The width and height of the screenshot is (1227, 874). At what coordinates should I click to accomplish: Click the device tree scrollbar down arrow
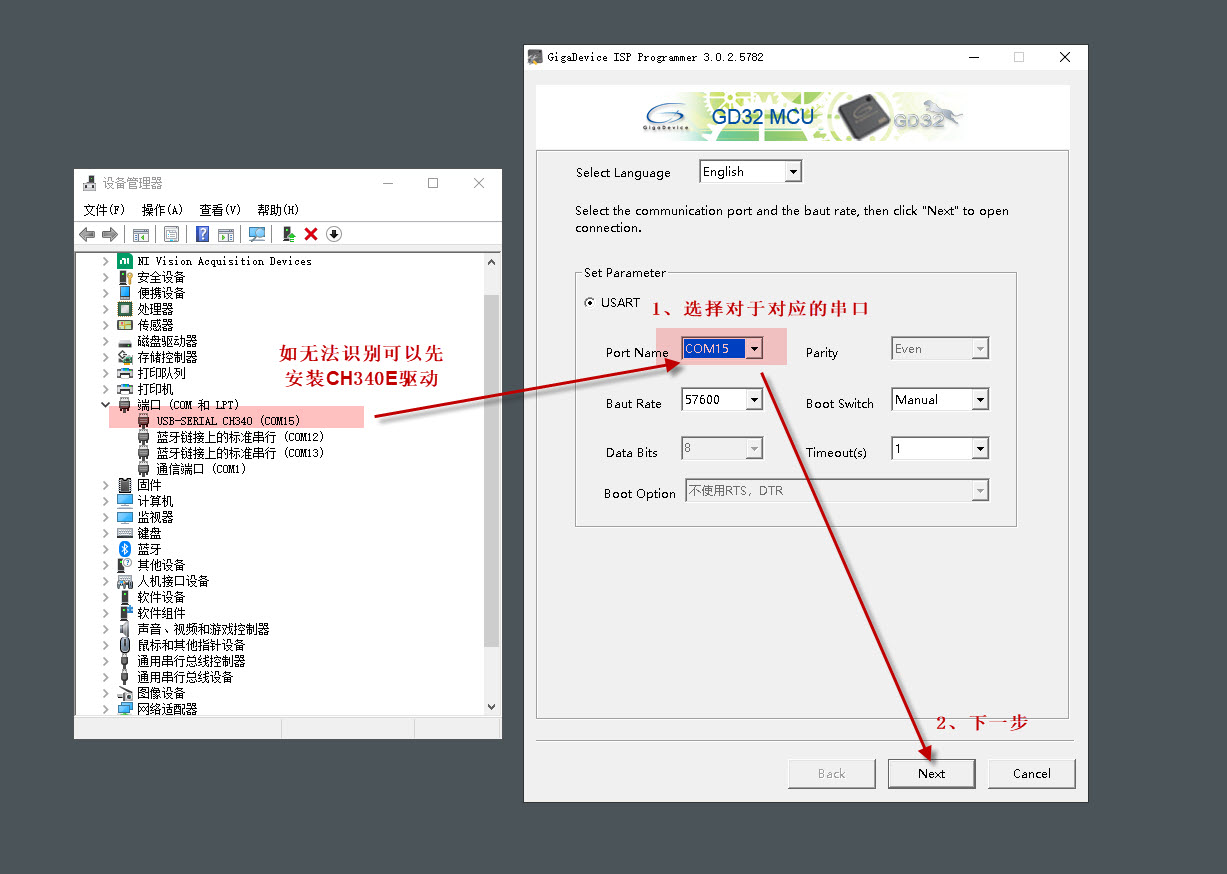tap(491, 706)
